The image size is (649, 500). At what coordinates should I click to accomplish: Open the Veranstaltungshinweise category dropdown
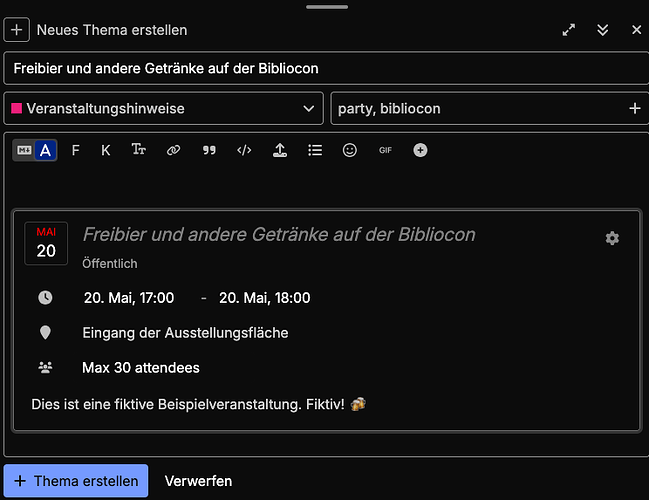click(164, 108)
